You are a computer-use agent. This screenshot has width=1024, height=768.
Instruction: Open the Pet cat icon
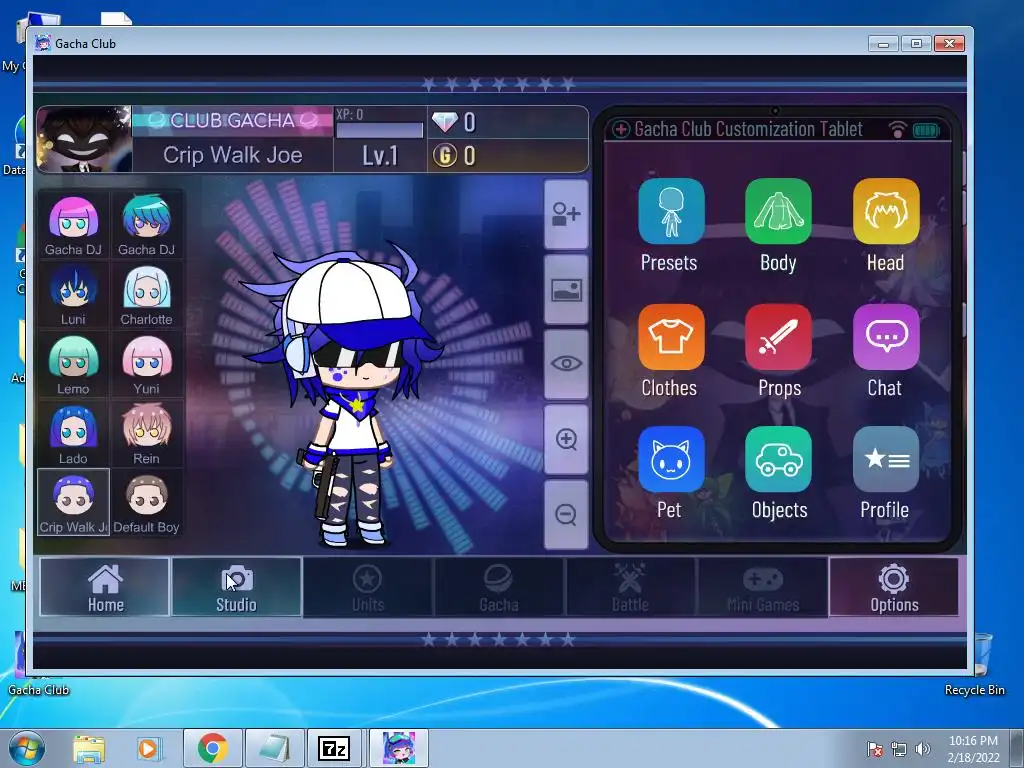pos(671,459)
